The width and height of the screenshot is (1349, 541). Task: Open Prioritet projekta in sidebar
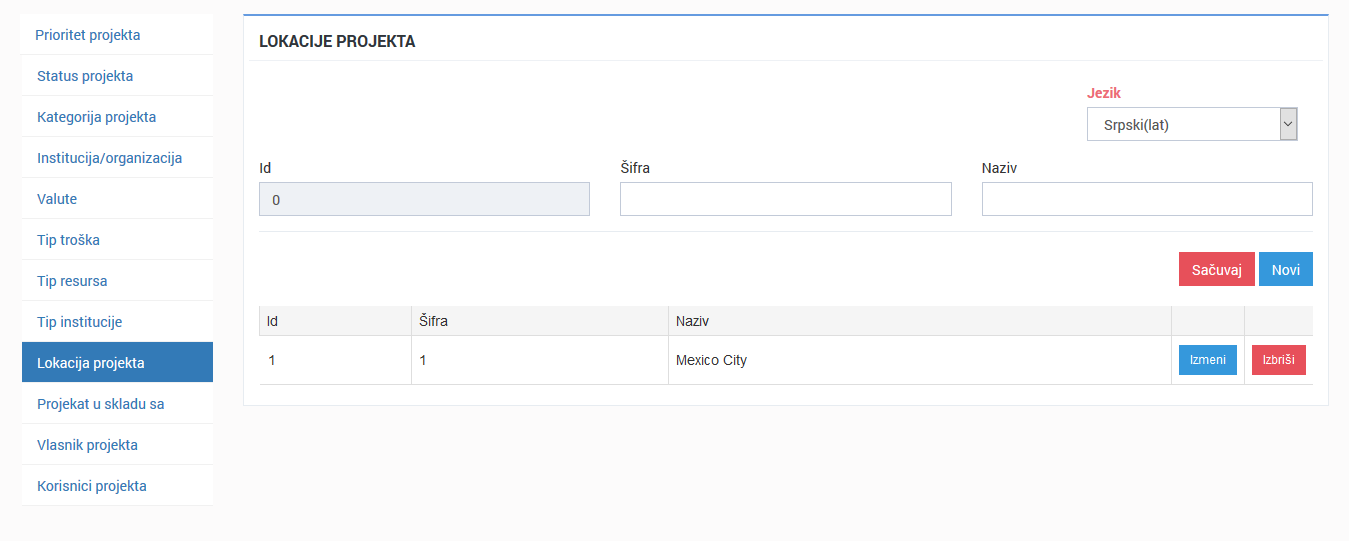pyautogui.click(x=88, y=35)
